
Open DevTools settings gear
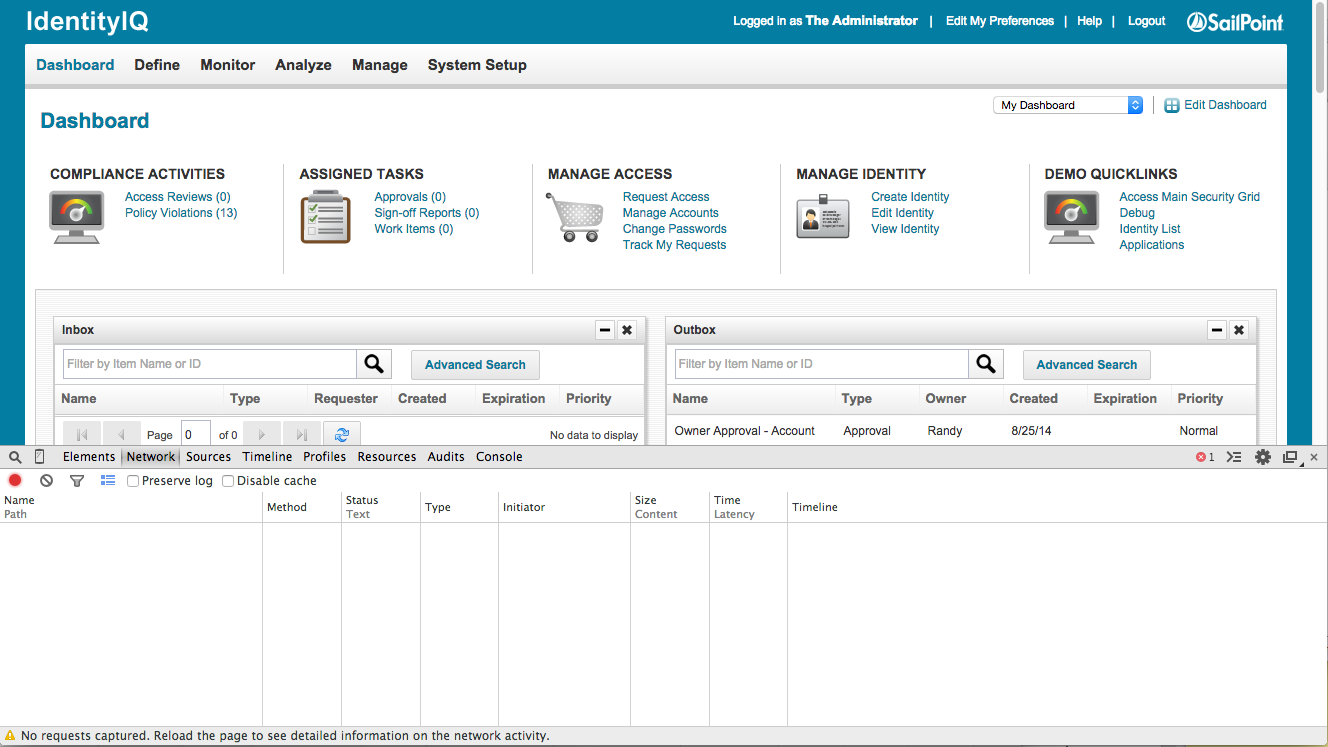(x=1263, y=457)
